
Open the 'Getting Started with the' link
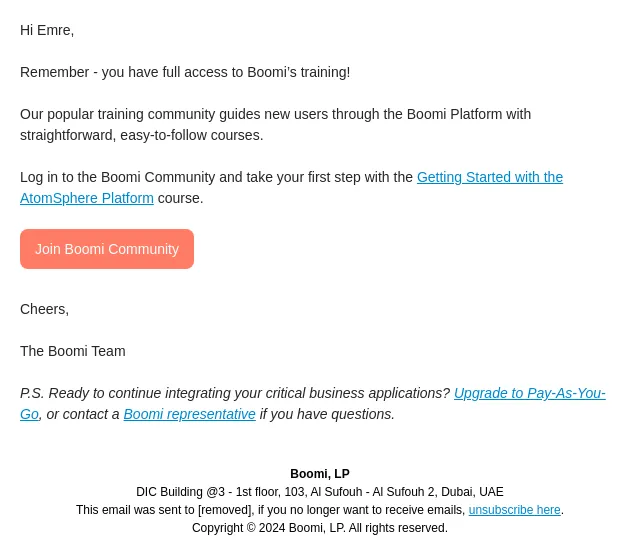[x=490, y=177]
